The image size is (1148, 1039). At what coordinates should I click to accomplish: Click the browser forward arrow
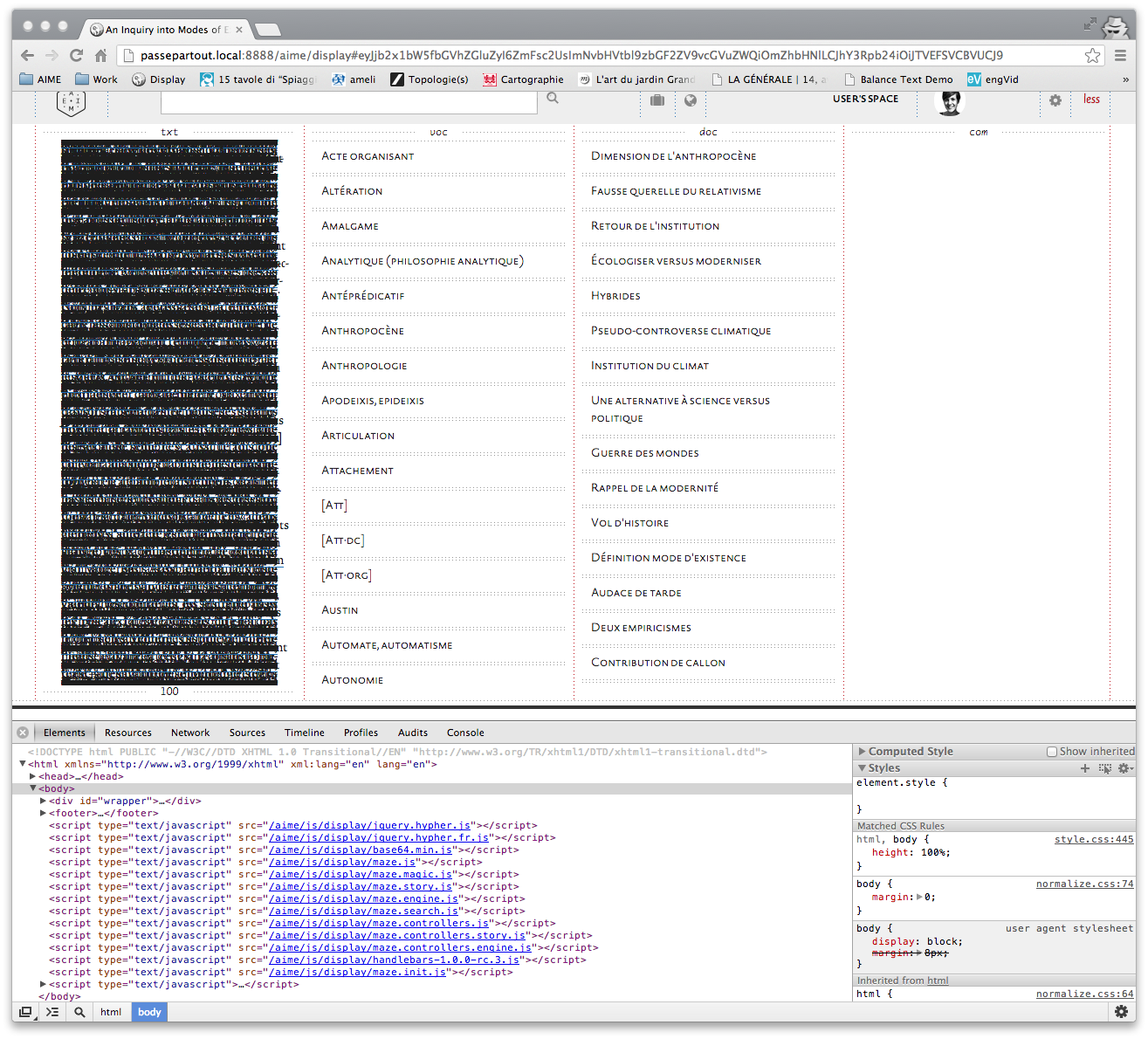[52, 55]
